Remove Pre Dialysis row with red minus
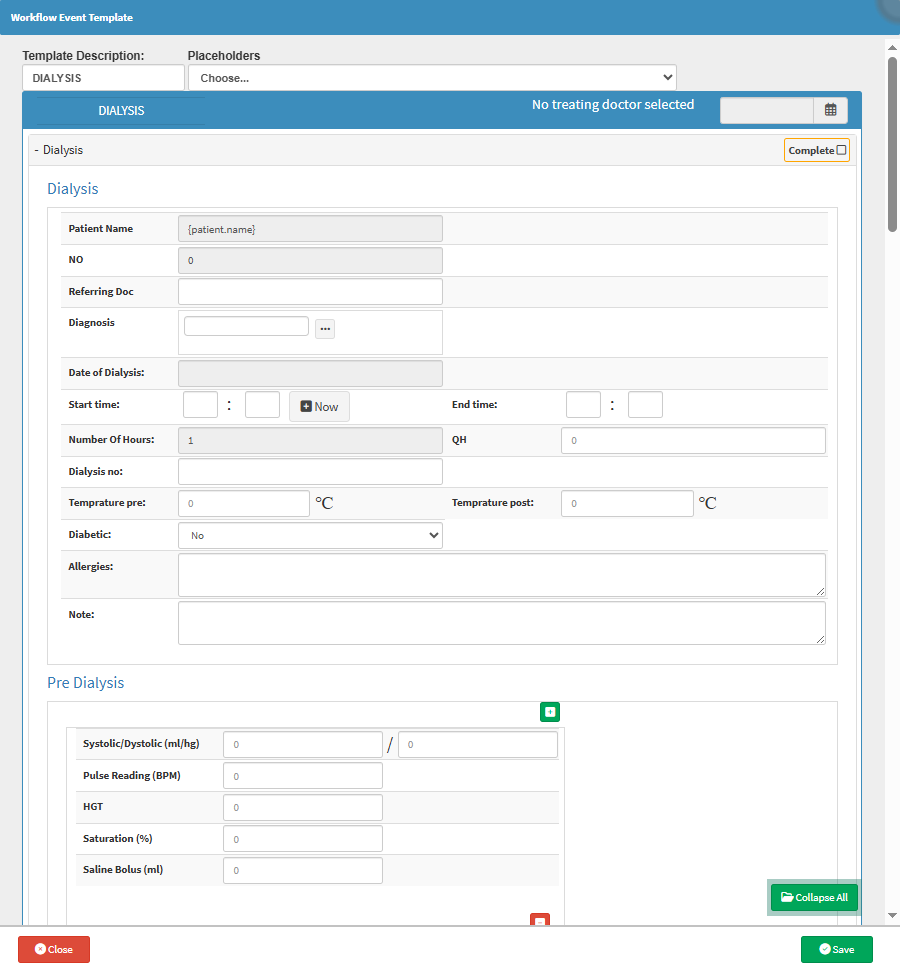 click(539, 920)
